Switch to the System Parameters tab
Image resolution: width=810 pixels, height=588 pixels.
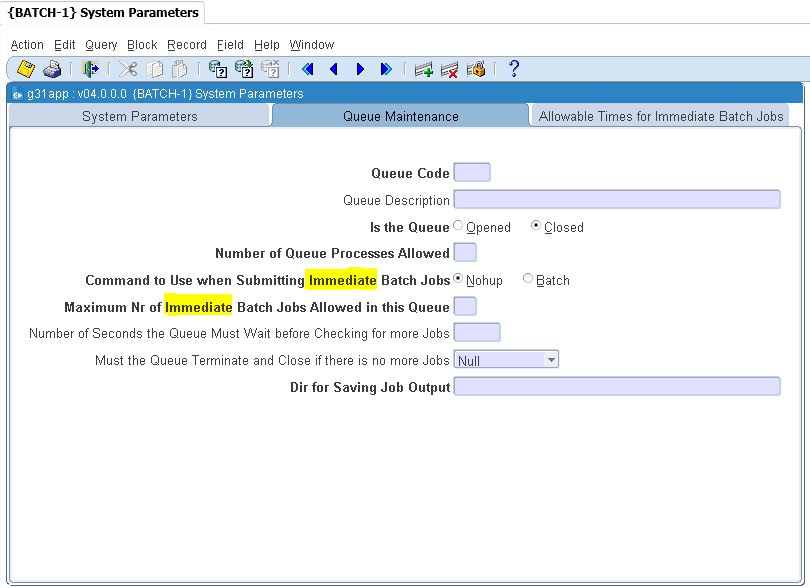[x=139, y=116]
